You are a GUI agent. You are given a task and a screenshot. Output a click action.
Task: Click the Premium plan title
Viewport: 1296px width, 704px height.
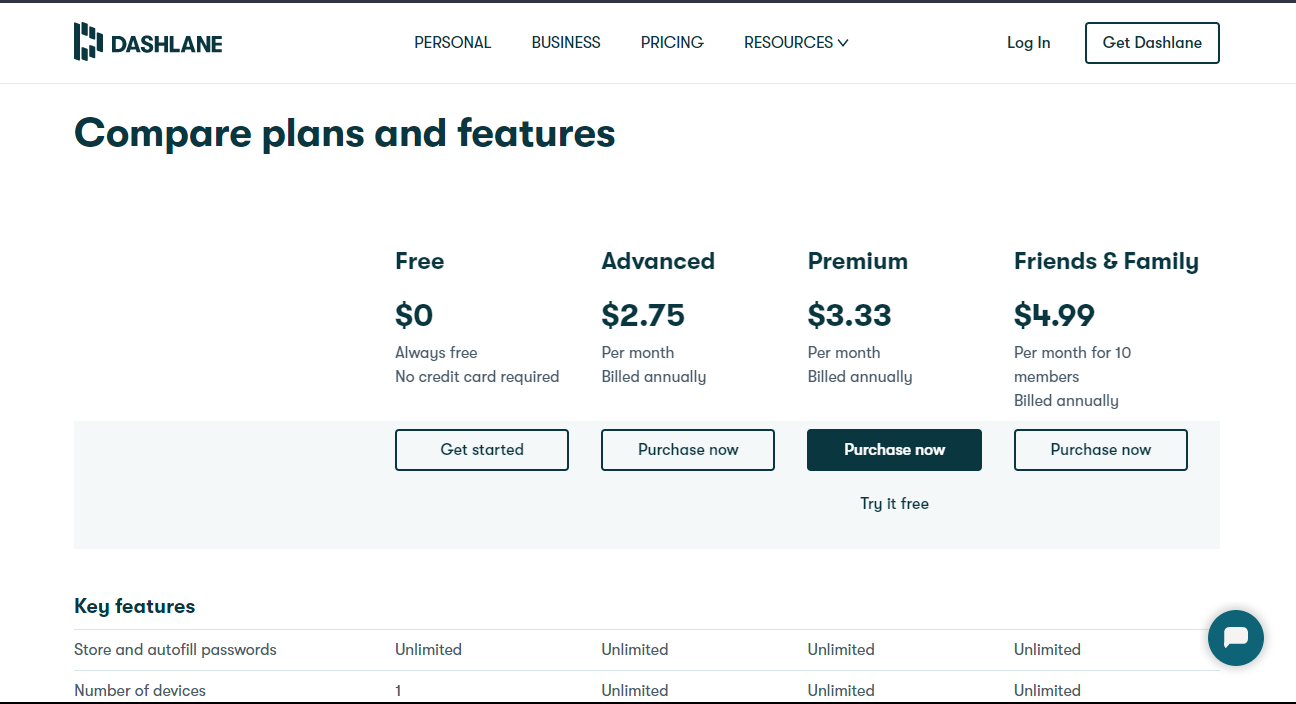pos(858,261)
